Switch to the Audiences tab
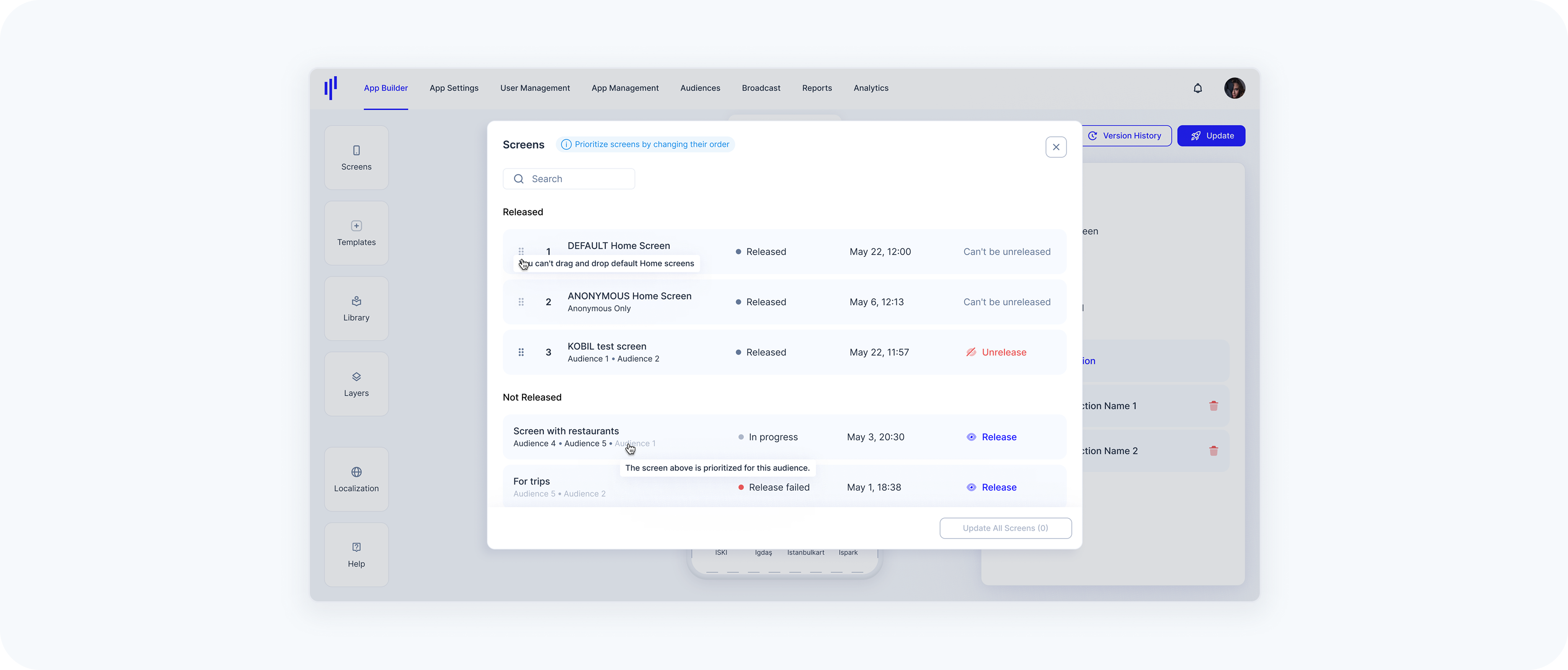The image size is (1568, 670). tap(700, 88)
